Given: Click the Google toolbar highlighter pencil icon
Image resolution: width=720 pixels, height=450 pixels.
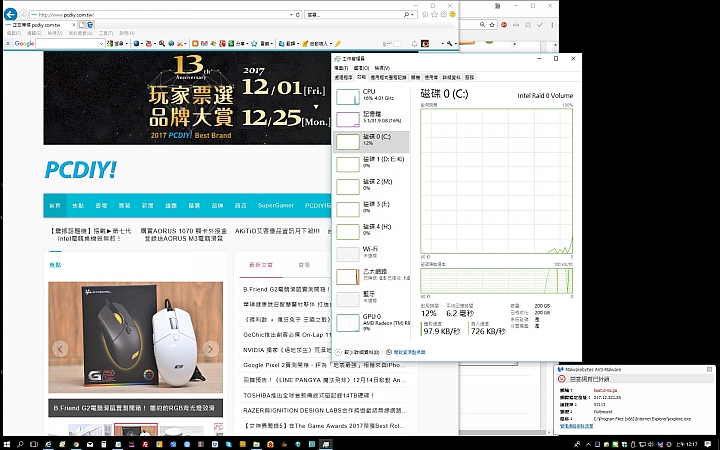Looking at the screenshot, I should pos(338,44).
